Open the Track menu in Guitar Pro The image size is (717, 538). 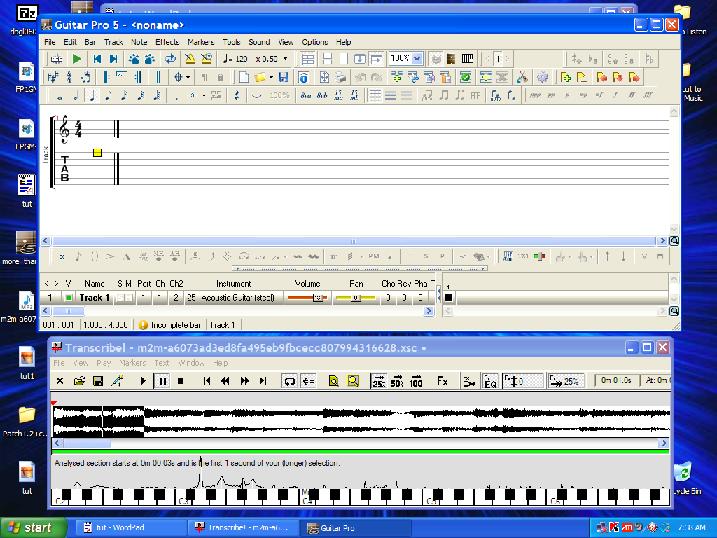(x=113, y=42)
